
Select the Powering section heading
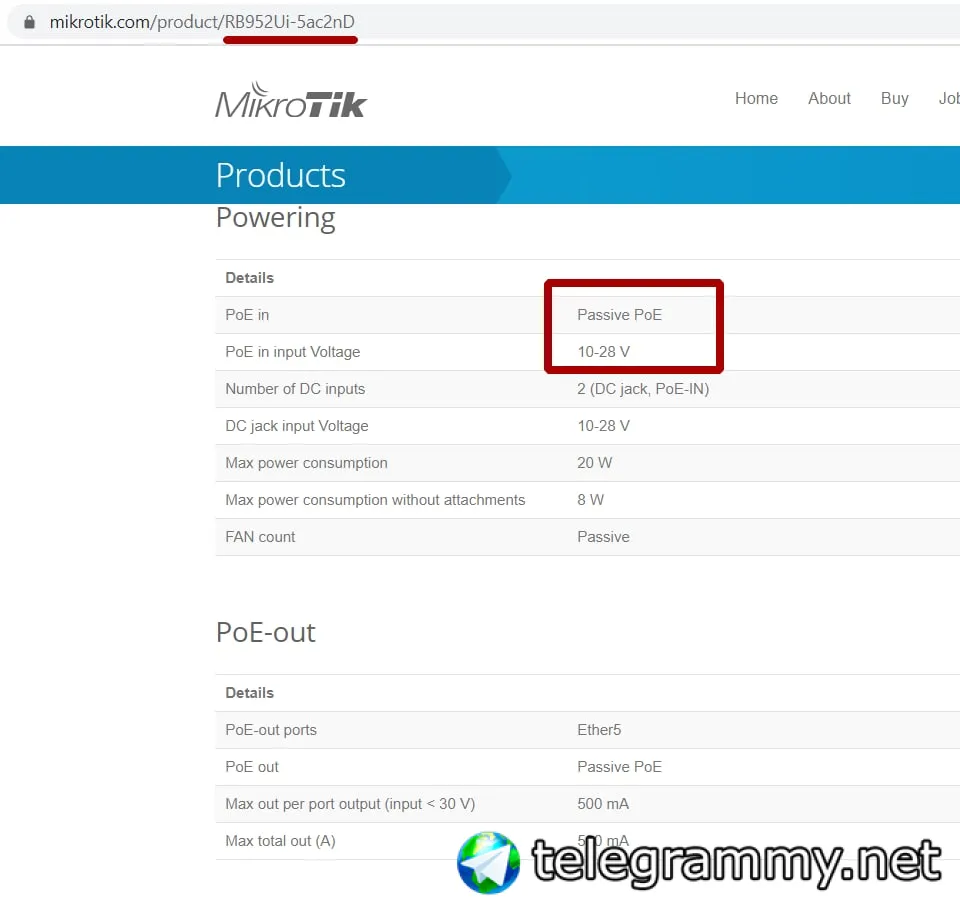276,219
